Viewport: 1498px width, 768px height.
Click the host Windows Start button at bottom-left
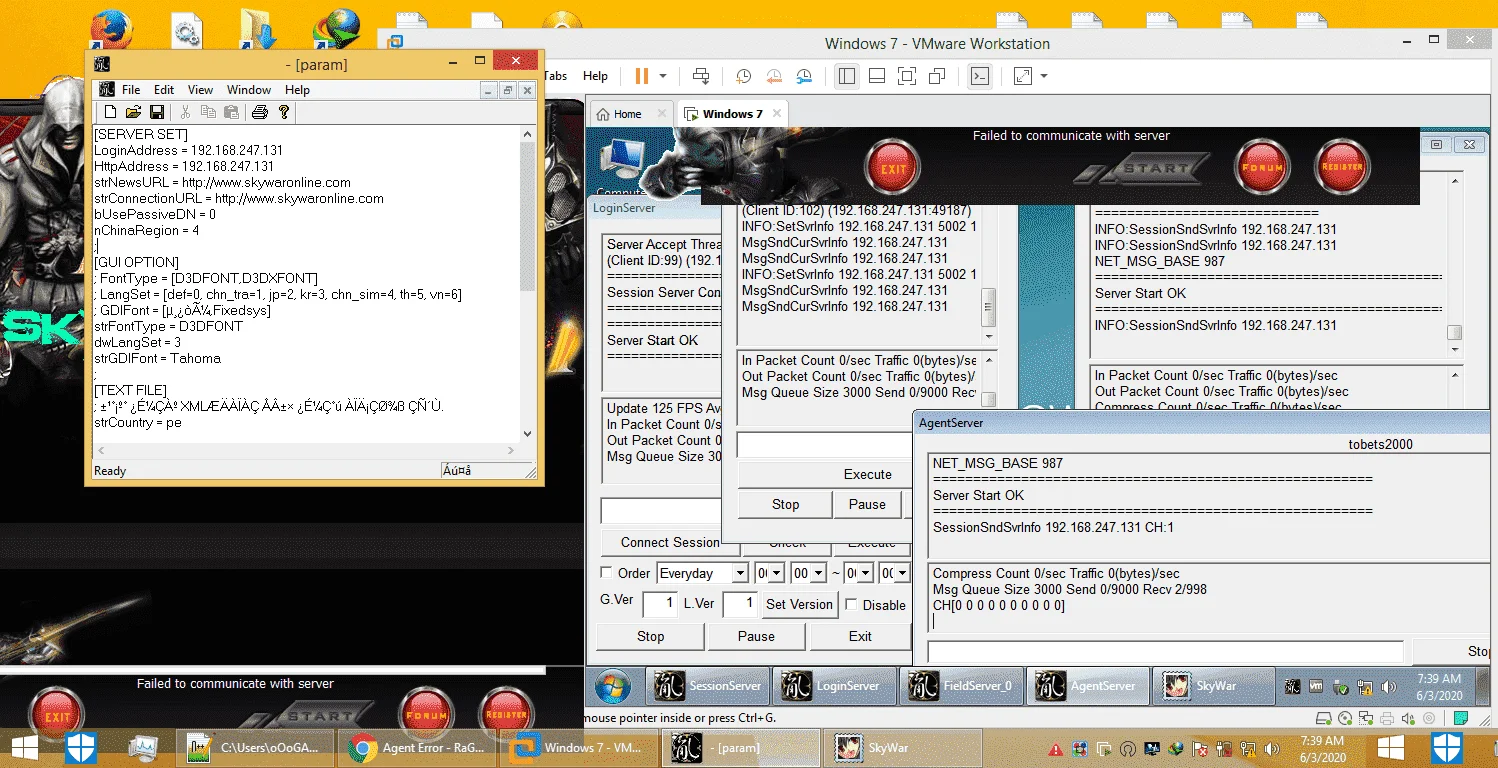tap(23, 747)
